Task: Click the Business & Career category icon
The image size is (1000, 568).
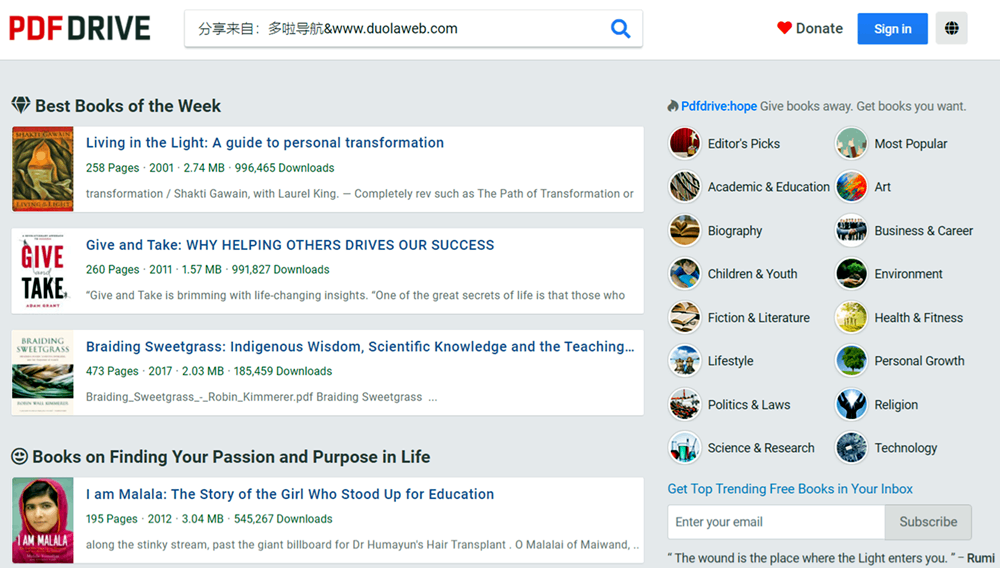Action: [x=851, y=230]
